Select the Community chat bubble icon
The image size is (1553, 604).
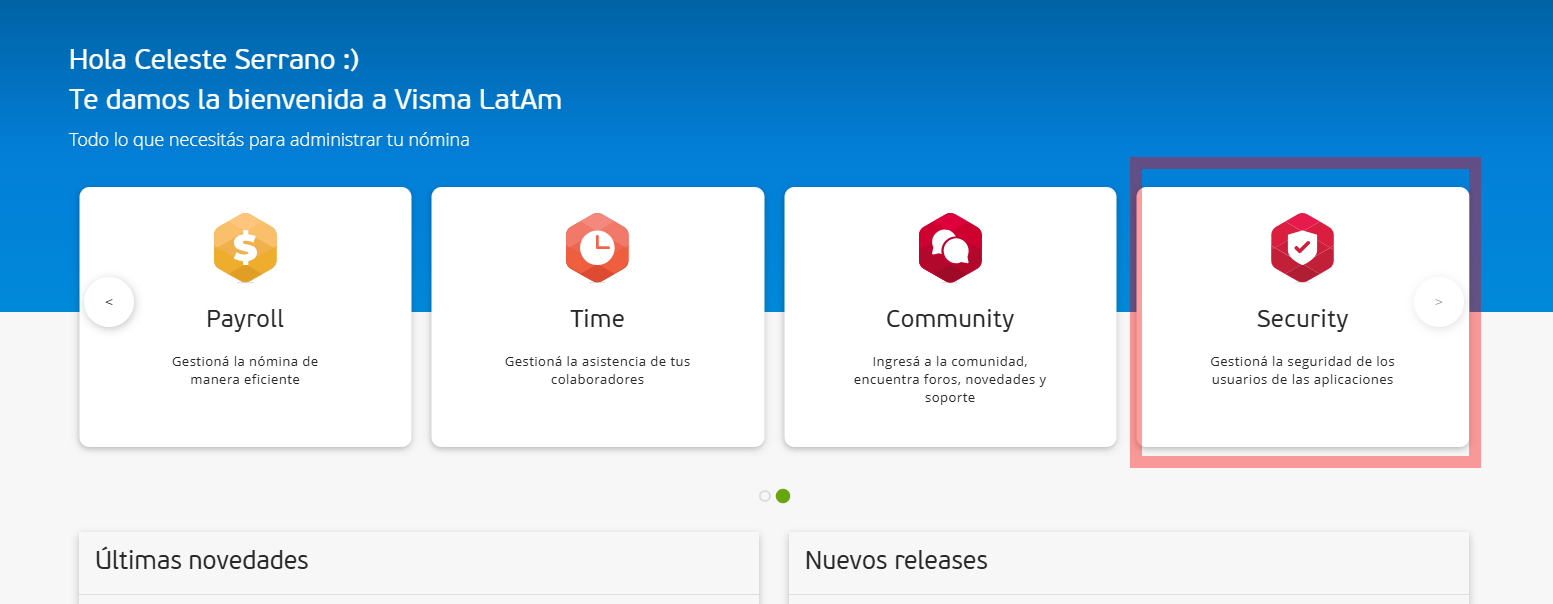pyautogui.click(x=950, y=247)
